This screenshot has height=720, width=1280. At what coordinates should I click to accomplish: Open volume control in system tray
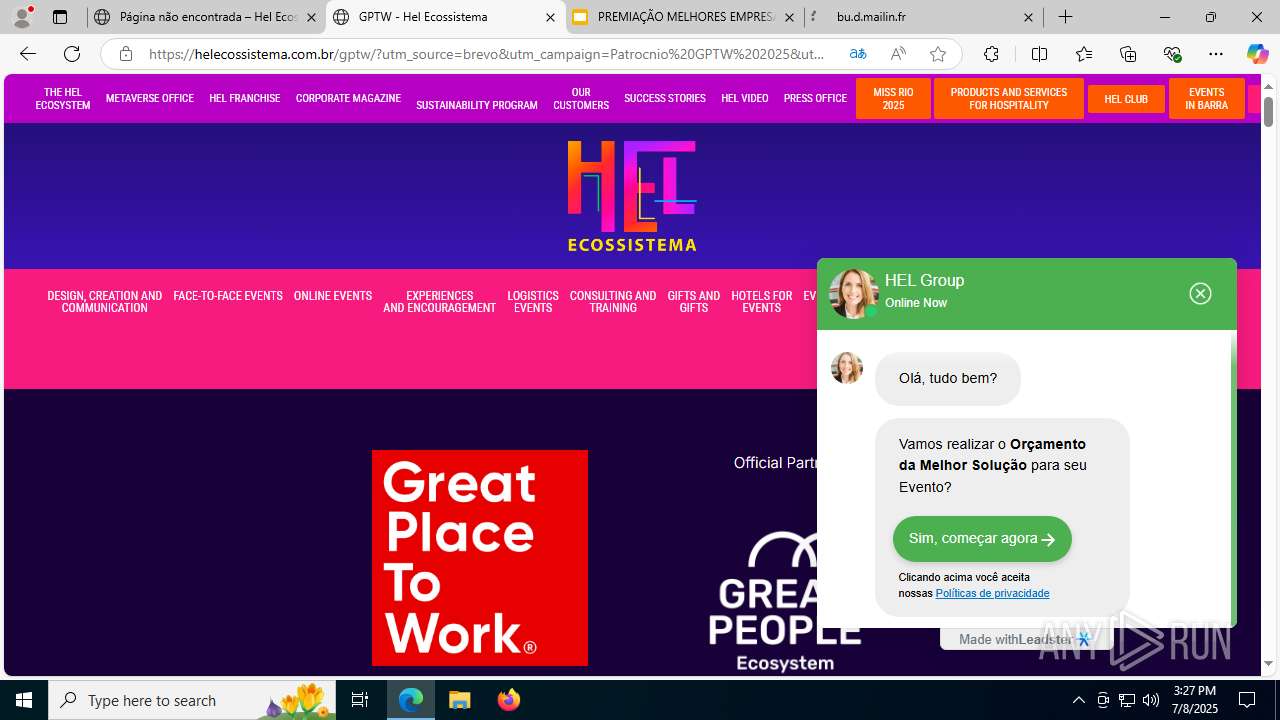coord(1151,700)
